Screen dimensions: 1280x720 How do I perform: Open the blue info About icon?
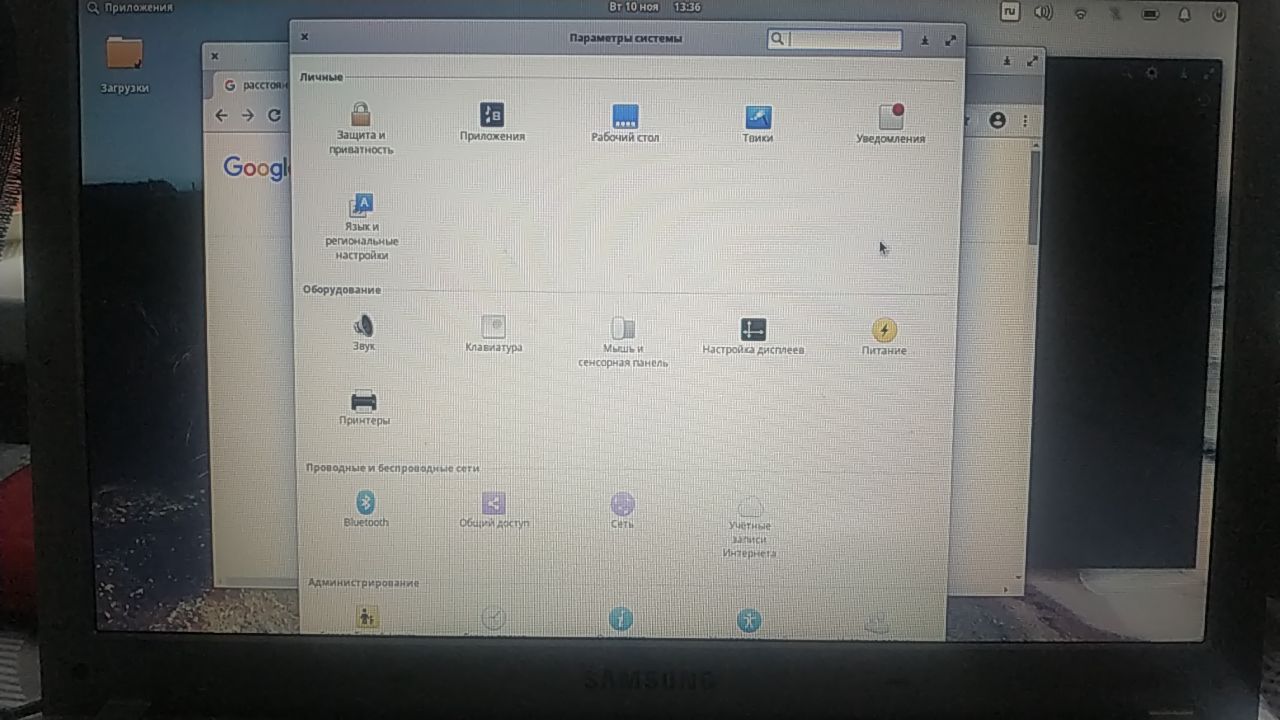click(x=621, y=620)
